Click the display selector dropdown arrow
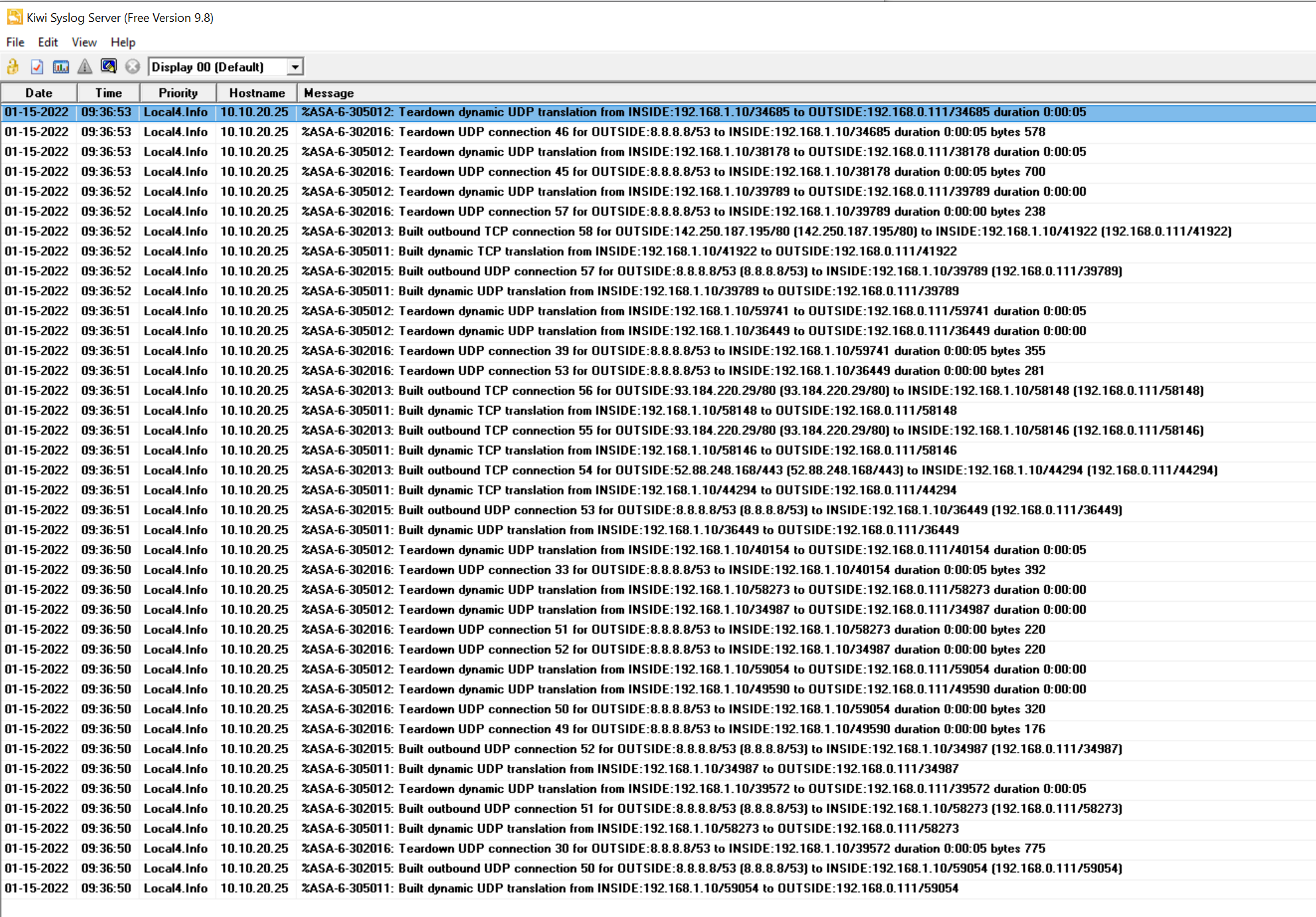The width and height of the screenshot is (1316, 917). pyautogui.click(x=295, y=66)
